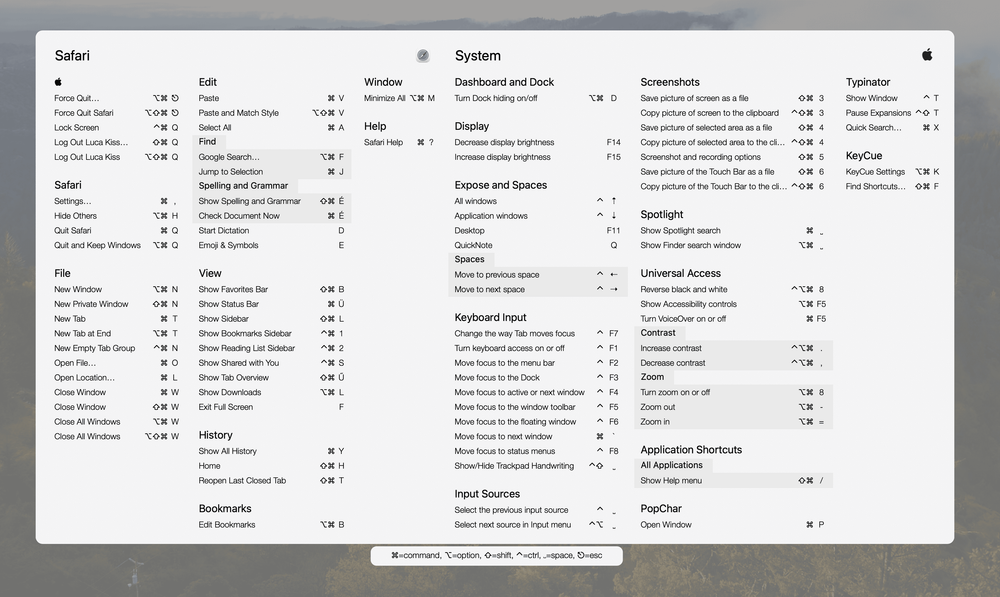Click Move focus to the menu bar
This screenshot has height=597, width=1000.
click(537, 363)
